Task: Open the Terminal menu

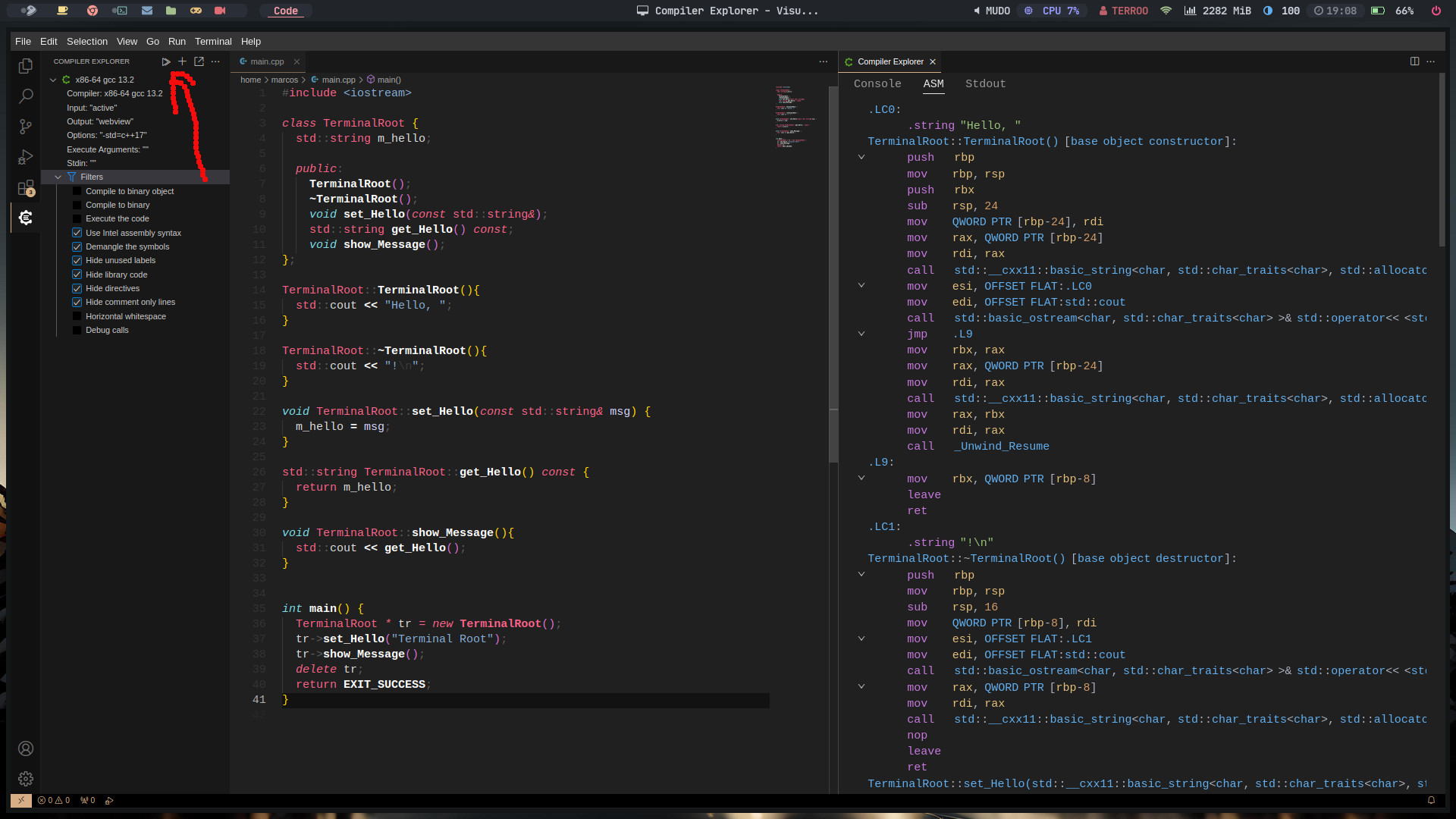Action: [x=212, y=42]
